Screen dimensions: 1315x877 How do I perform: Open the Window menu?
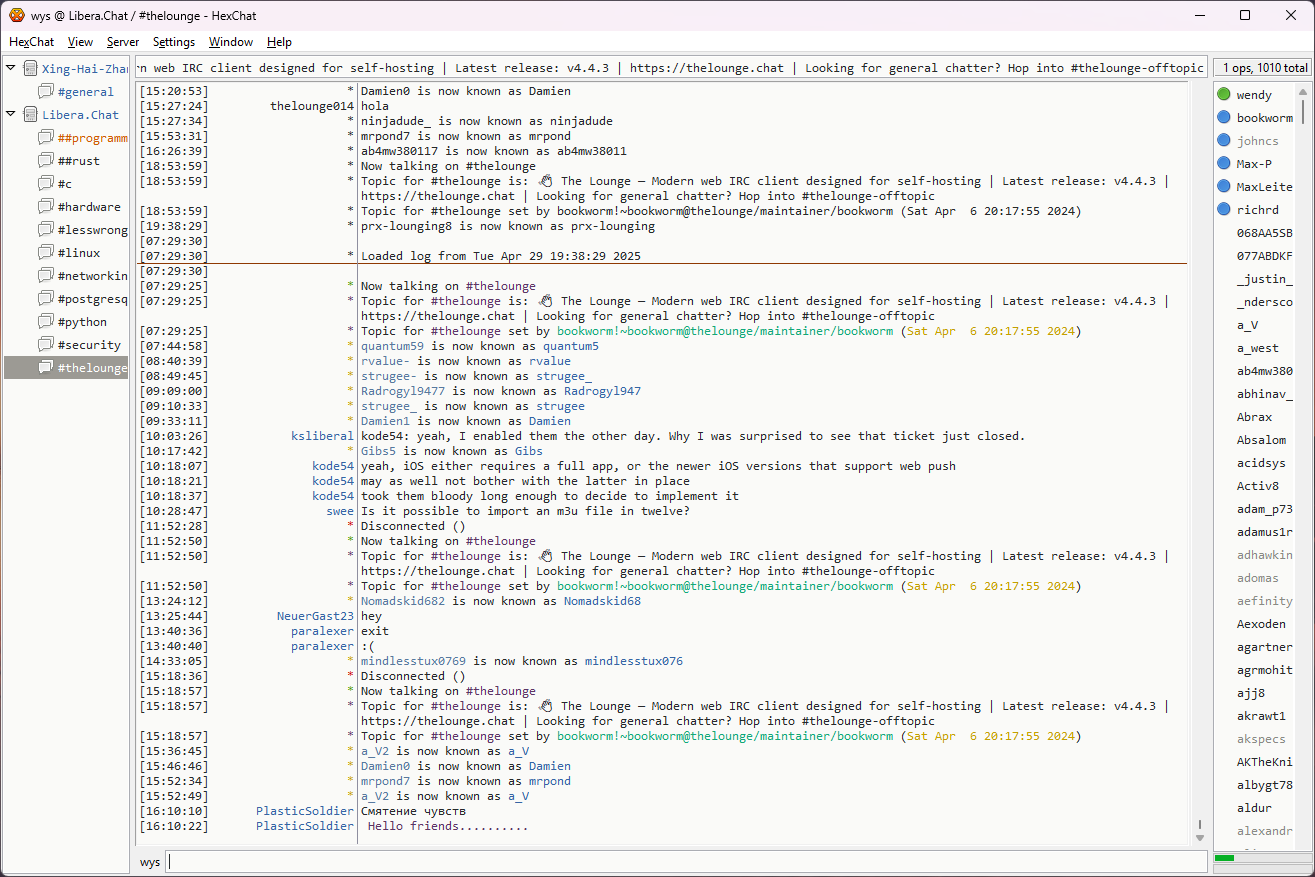point(230,42)
